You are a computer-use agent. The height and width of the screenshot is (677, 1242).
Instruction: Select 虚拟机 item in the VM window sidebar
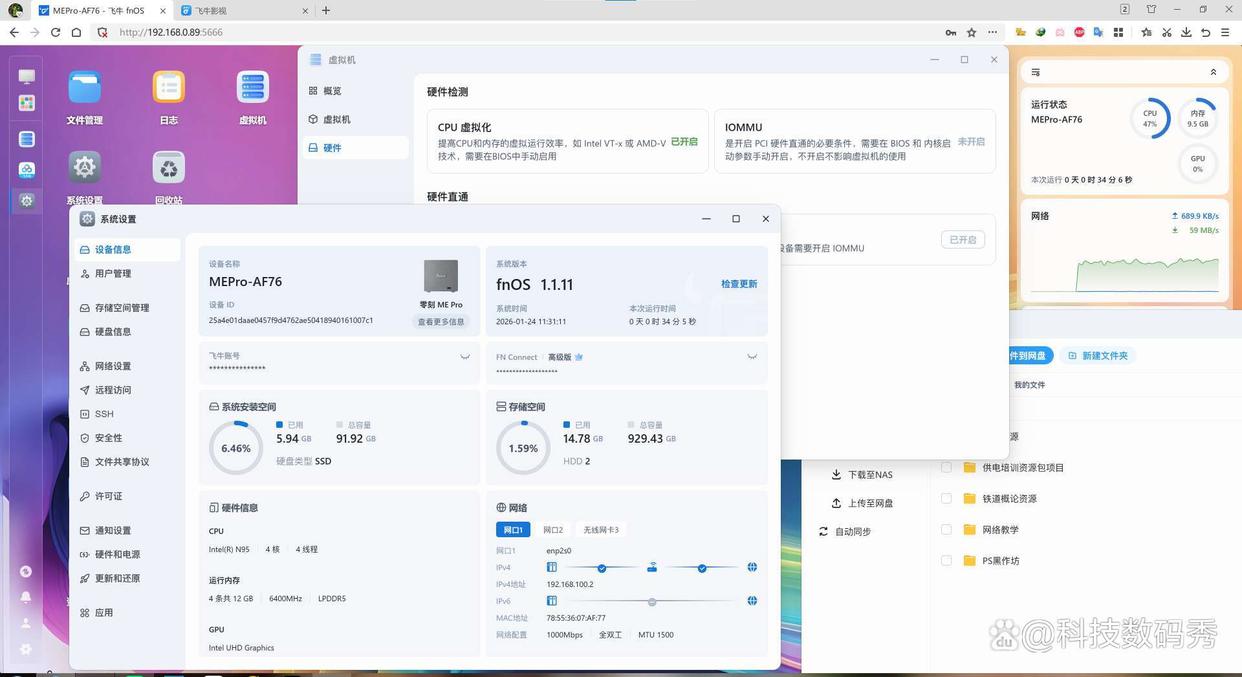coord(355,119)
